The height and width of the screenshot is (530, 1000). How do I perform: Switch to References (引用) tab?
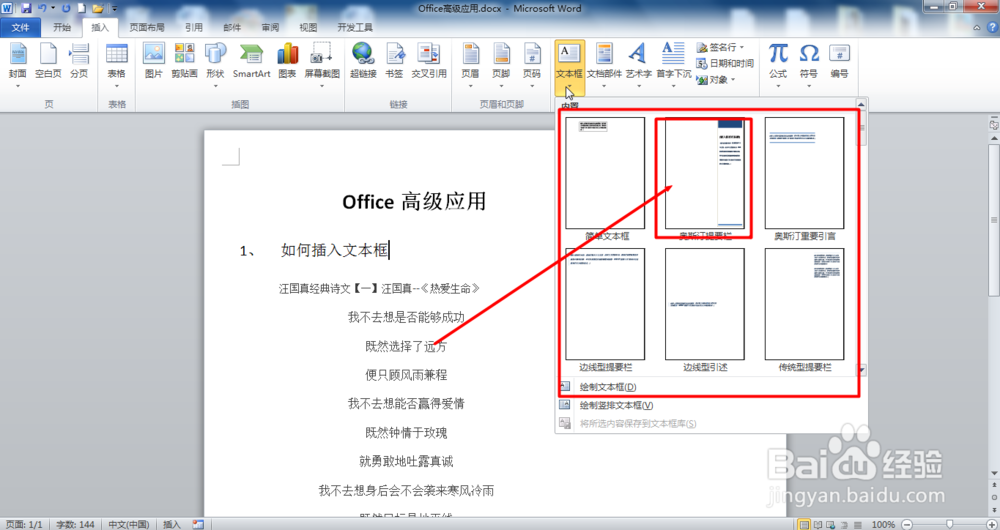(x=194, y=27)
